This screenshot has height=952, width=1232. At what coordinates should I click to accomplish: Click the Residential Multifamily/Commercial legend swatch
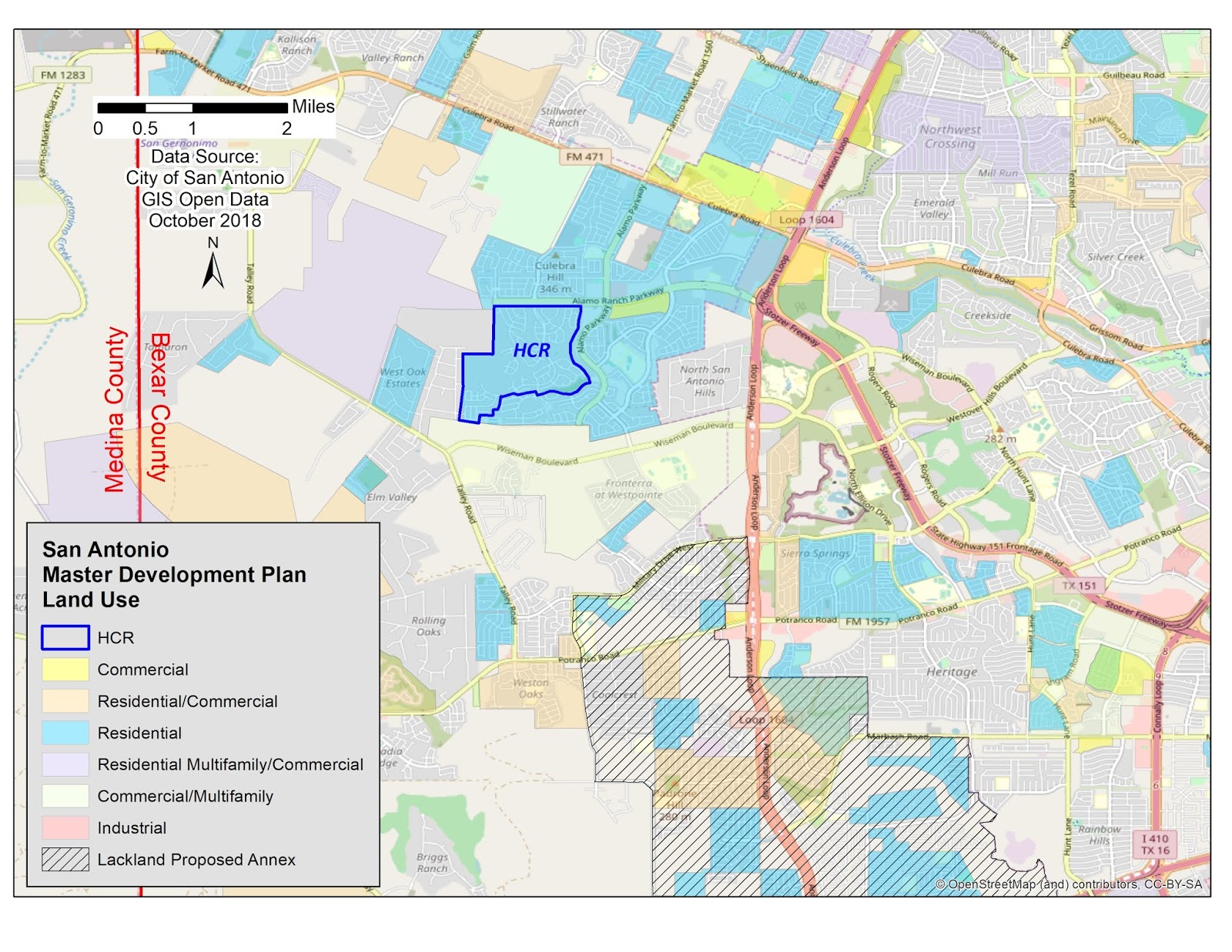pyautogui.click(x=65, y=764)
